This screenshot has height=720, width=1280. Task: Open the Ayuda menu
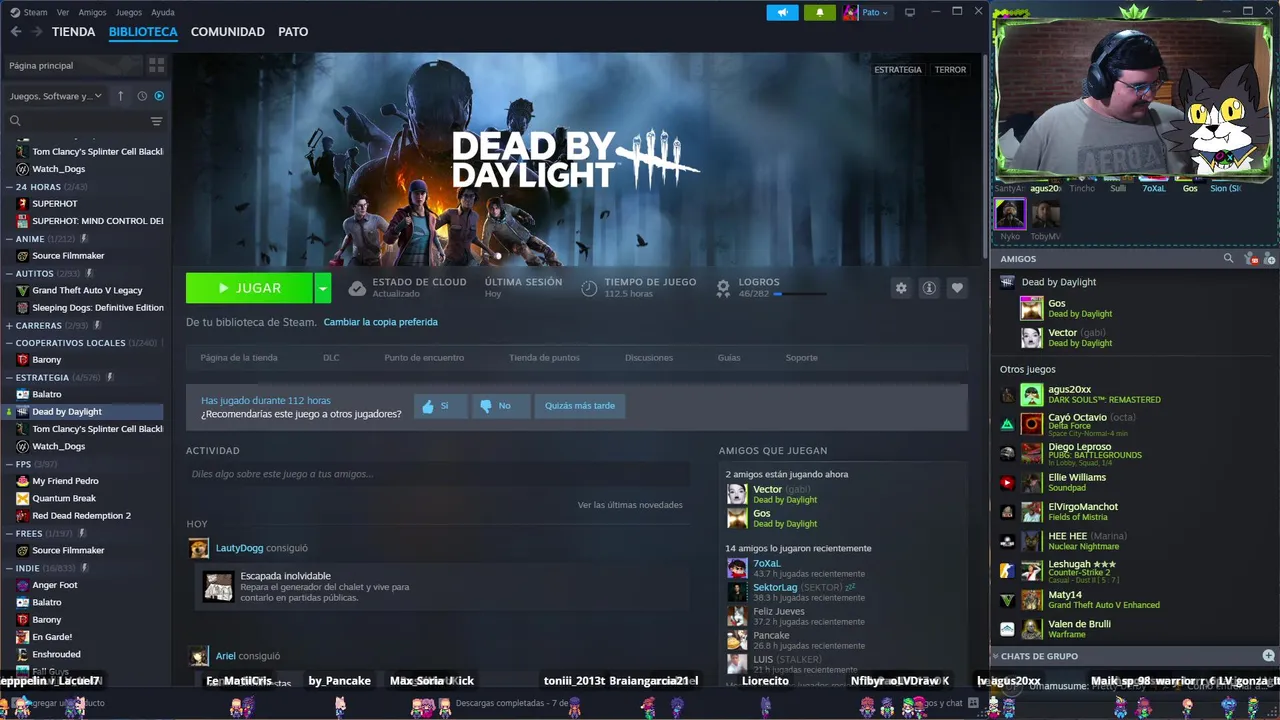tap(162, 12)
